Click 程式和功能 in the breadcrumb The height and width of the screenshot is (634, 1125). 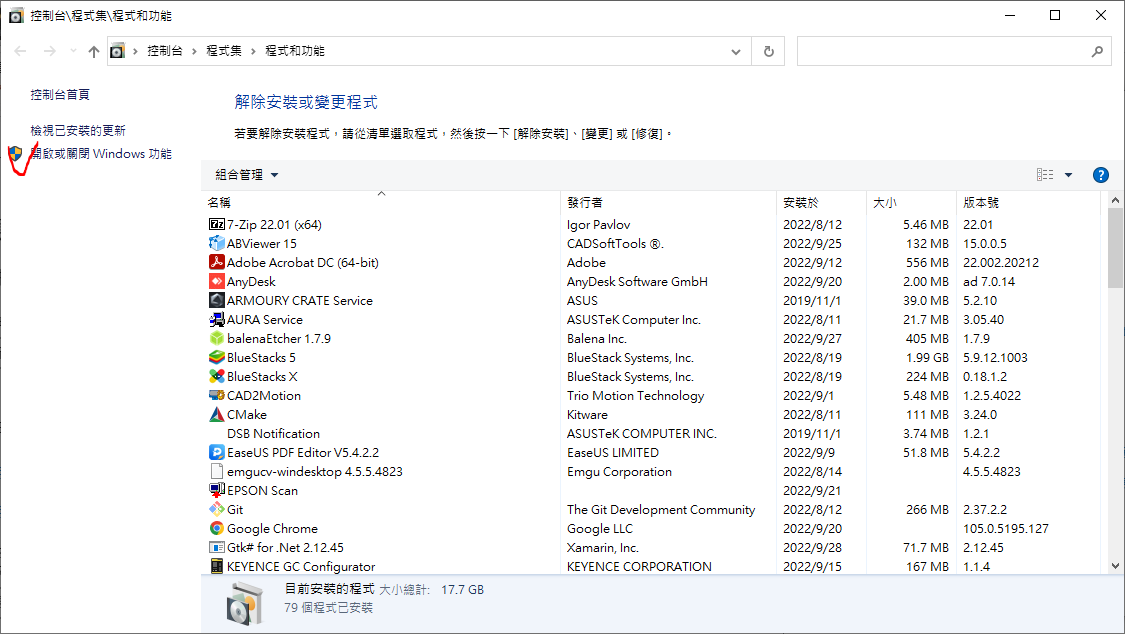[x=295, y=51]
